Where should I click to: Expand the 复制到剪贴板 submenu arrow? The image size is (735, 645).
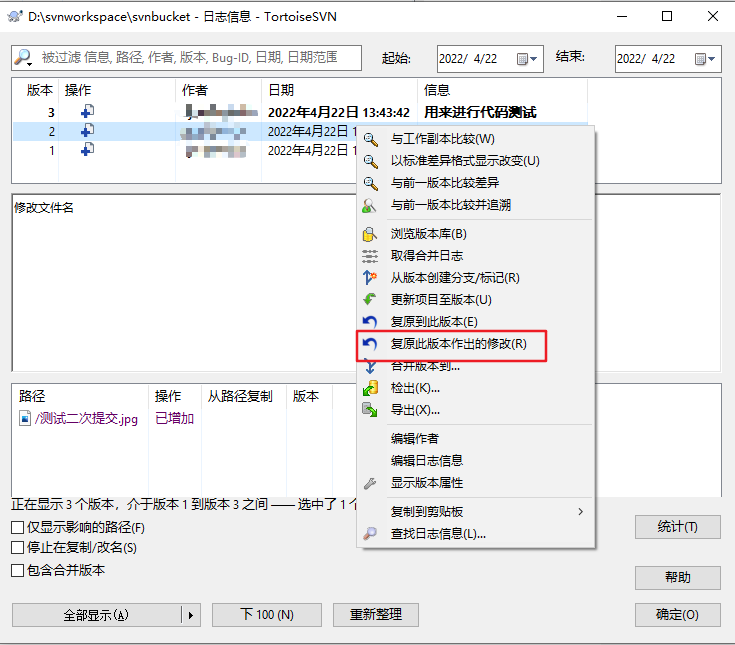[580, 511]
